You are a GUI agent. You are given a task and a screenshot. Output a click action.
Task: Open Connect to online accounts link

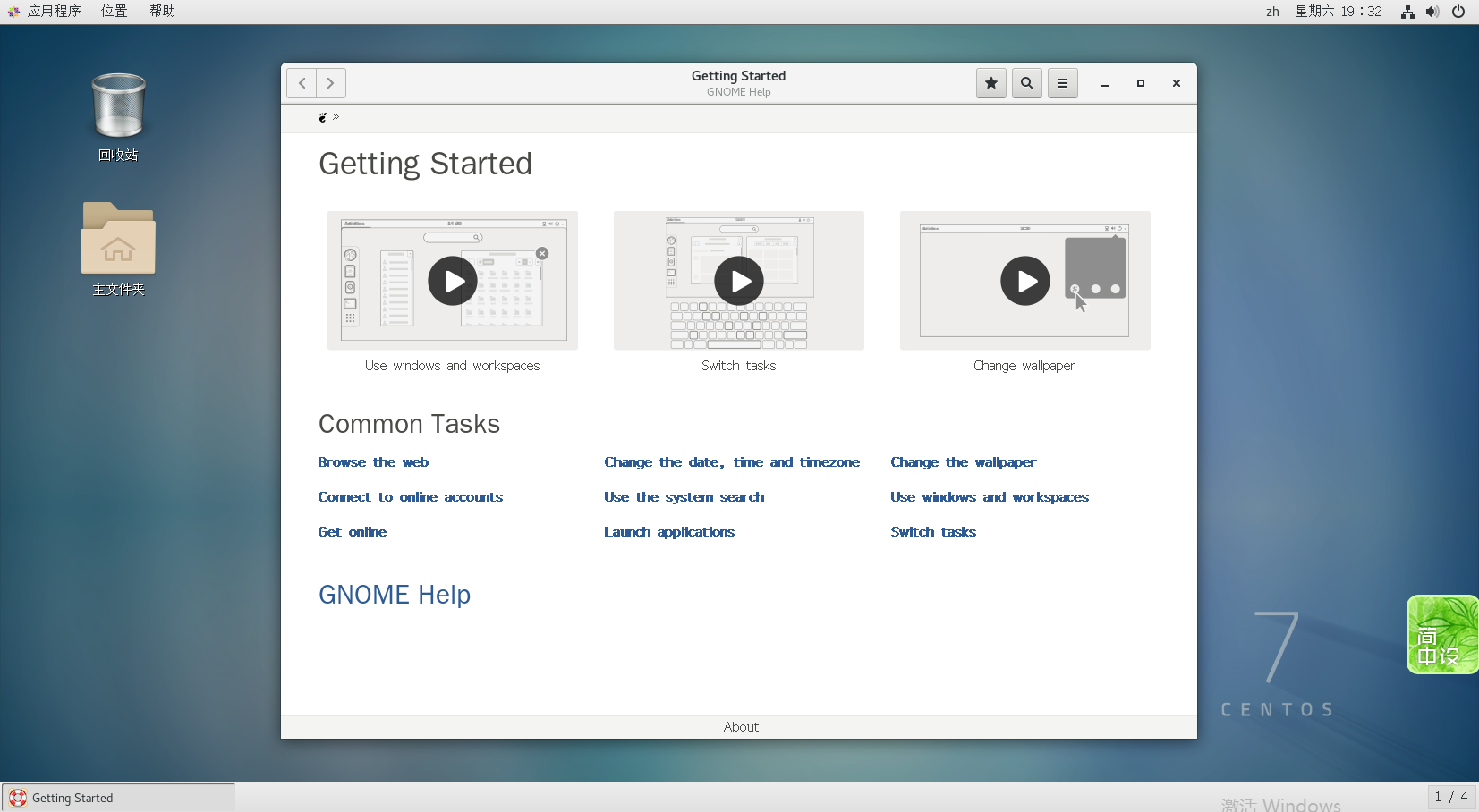pyautogui.click(x=411, y=497)
